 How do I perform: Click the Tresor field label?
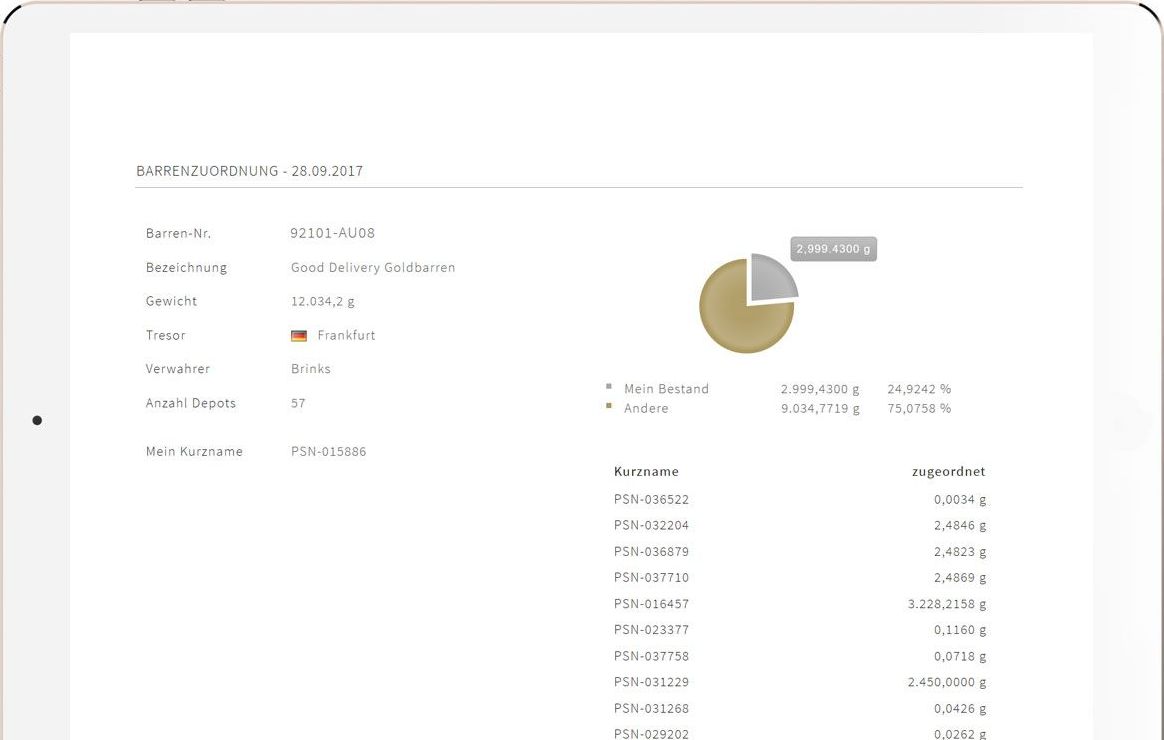pos(166,335)
